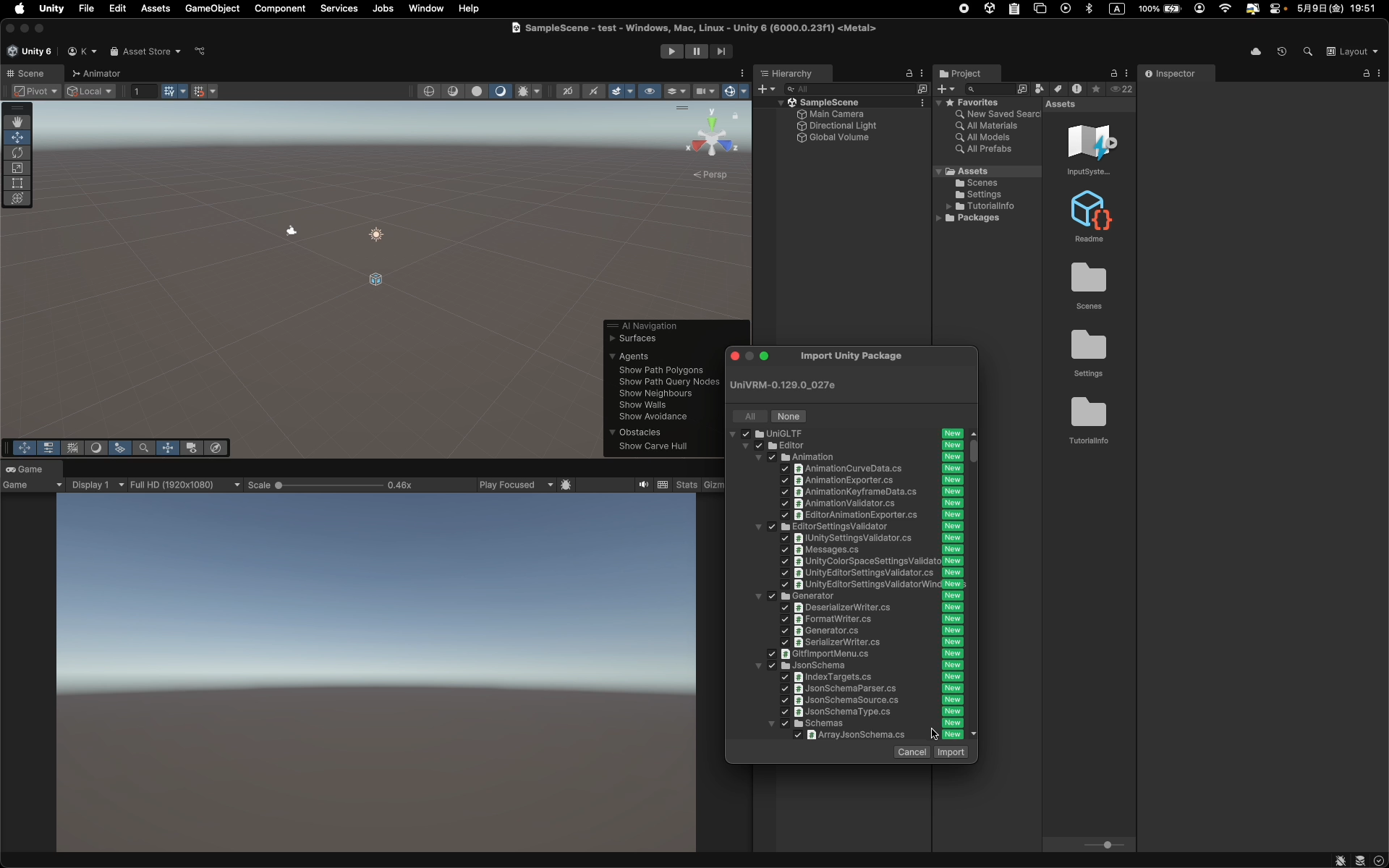Click search by type icon in Project
The image size is (1389, 868).
click(1040, 89)
